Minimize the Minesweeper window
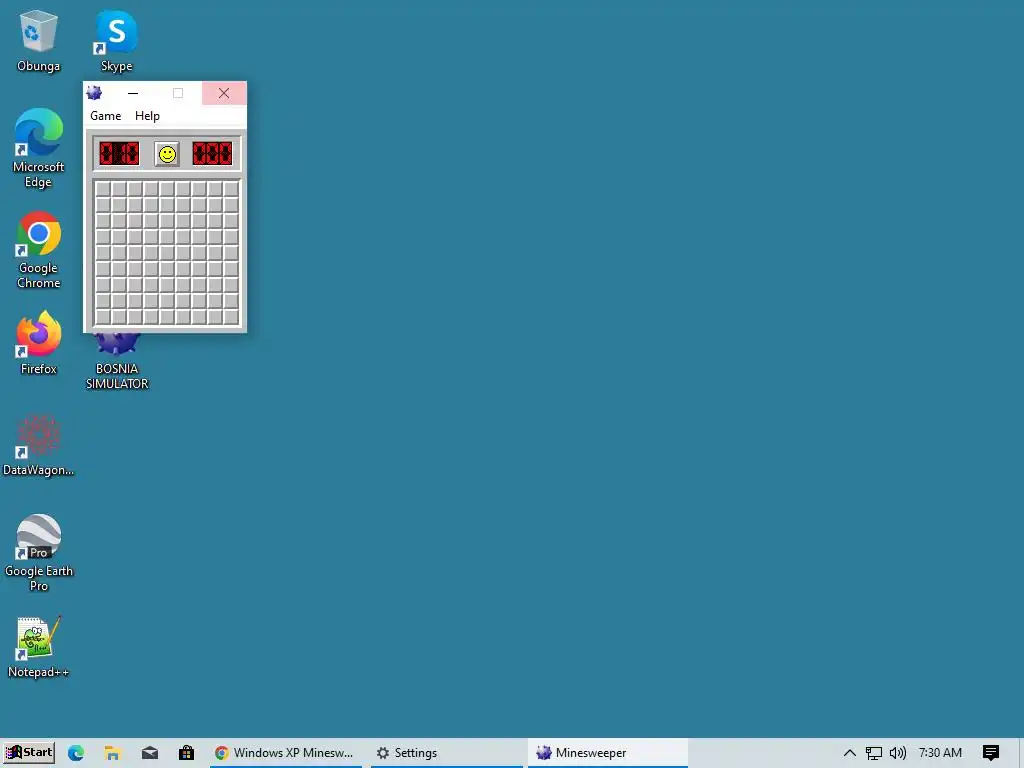 pyautogui.click(x=133, y=93)
